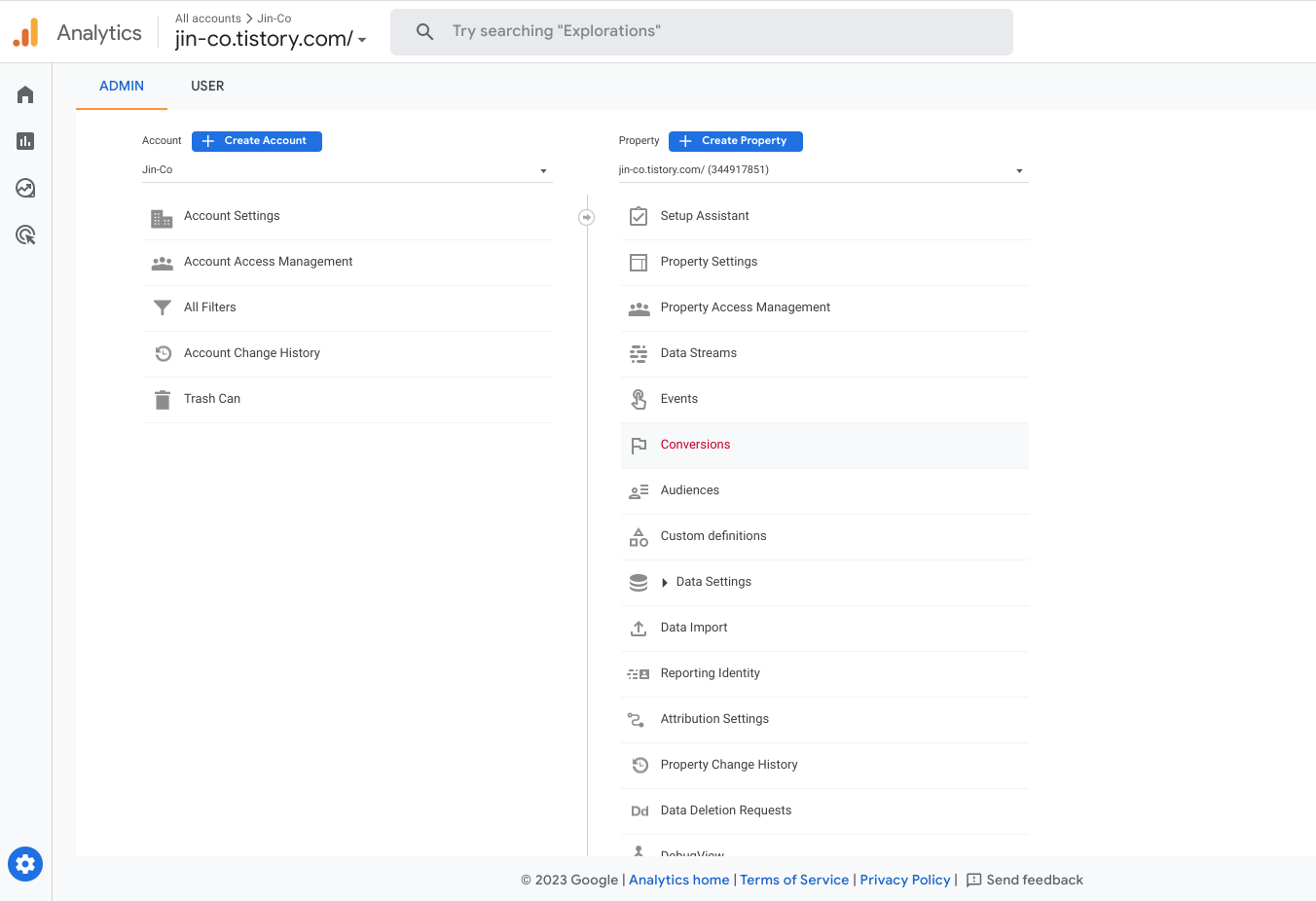Open the jin-co.tistory.com header account picker

coord(271,39)
